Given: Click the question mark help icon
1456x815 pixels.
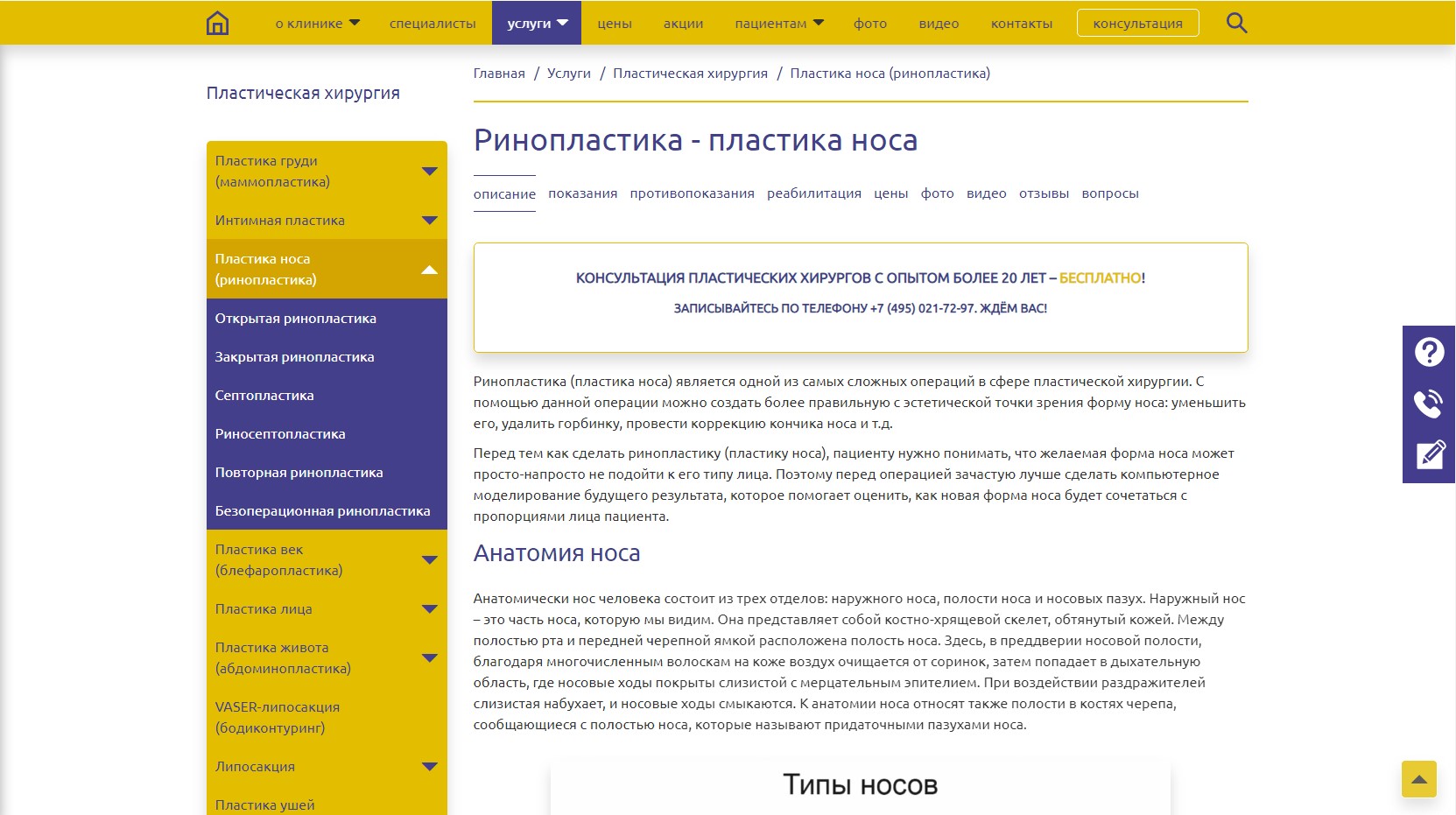Looking at the screenshot, I should [1429, 352].
